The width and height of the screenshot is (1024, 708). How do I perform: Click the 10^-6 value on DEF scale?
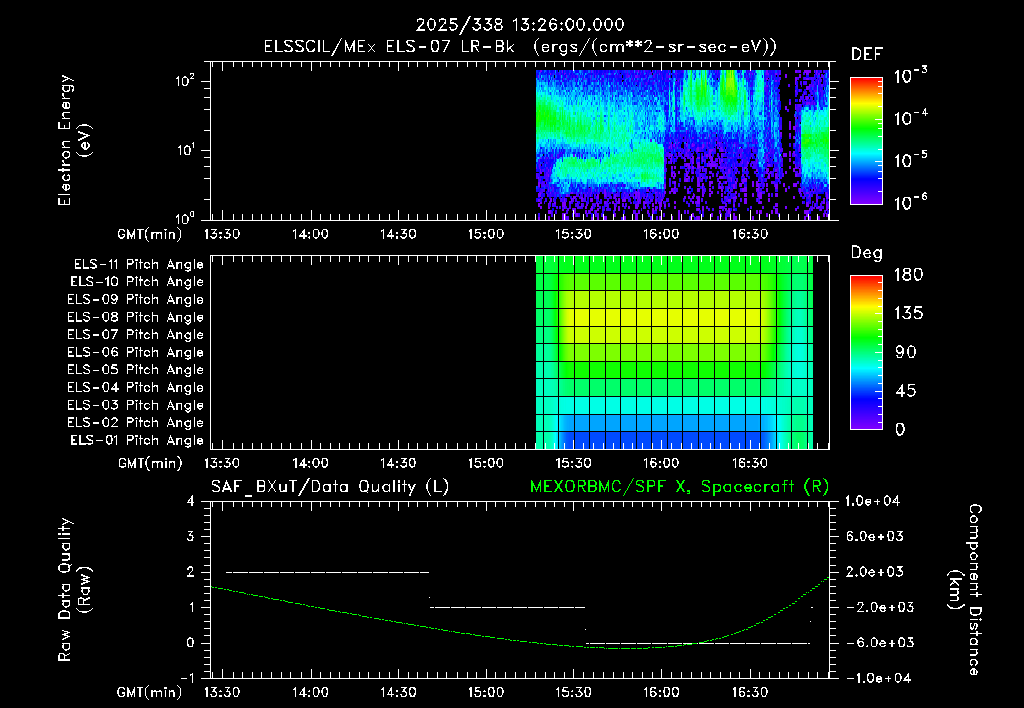point(911,202)
